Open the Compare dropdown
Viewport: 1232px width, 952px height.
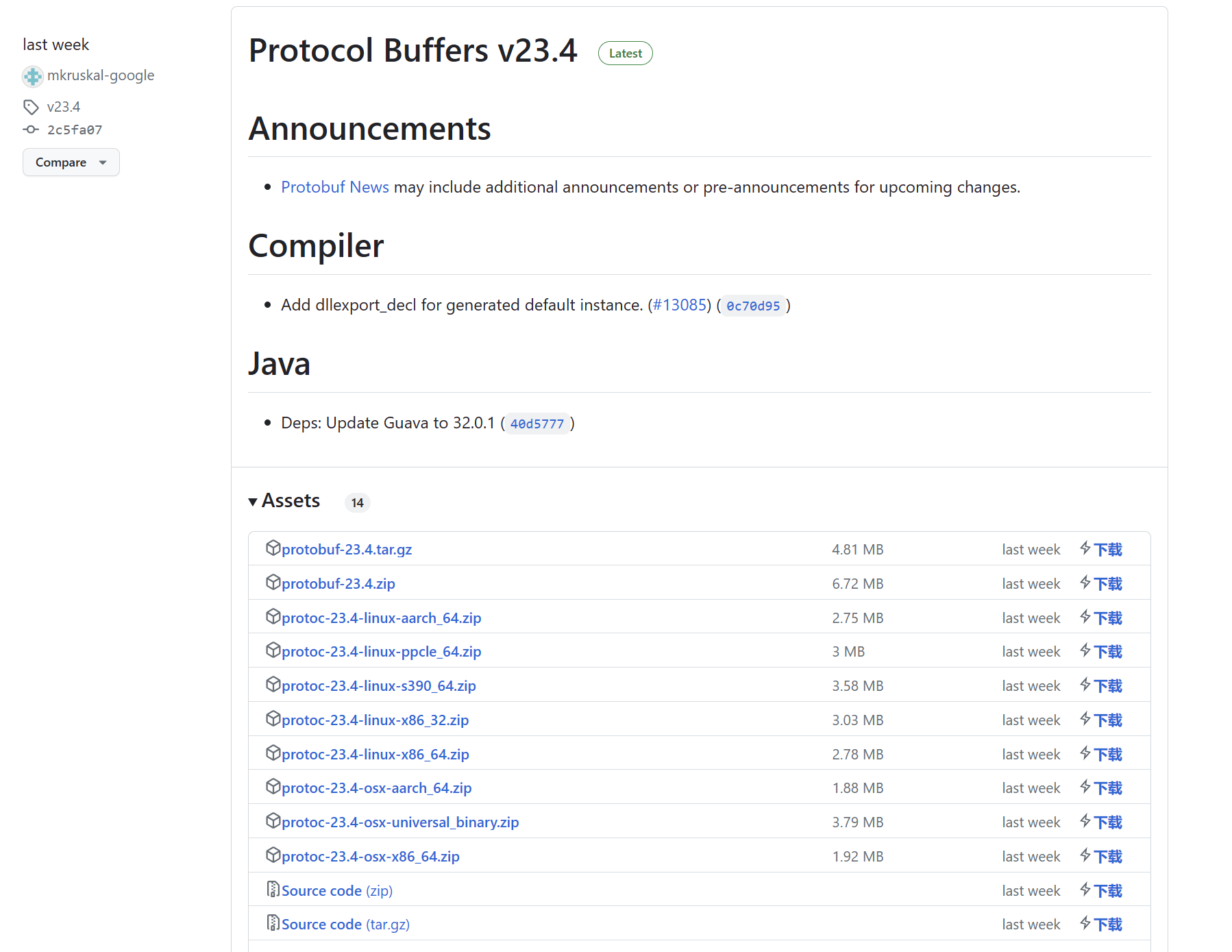pos(71,162)
